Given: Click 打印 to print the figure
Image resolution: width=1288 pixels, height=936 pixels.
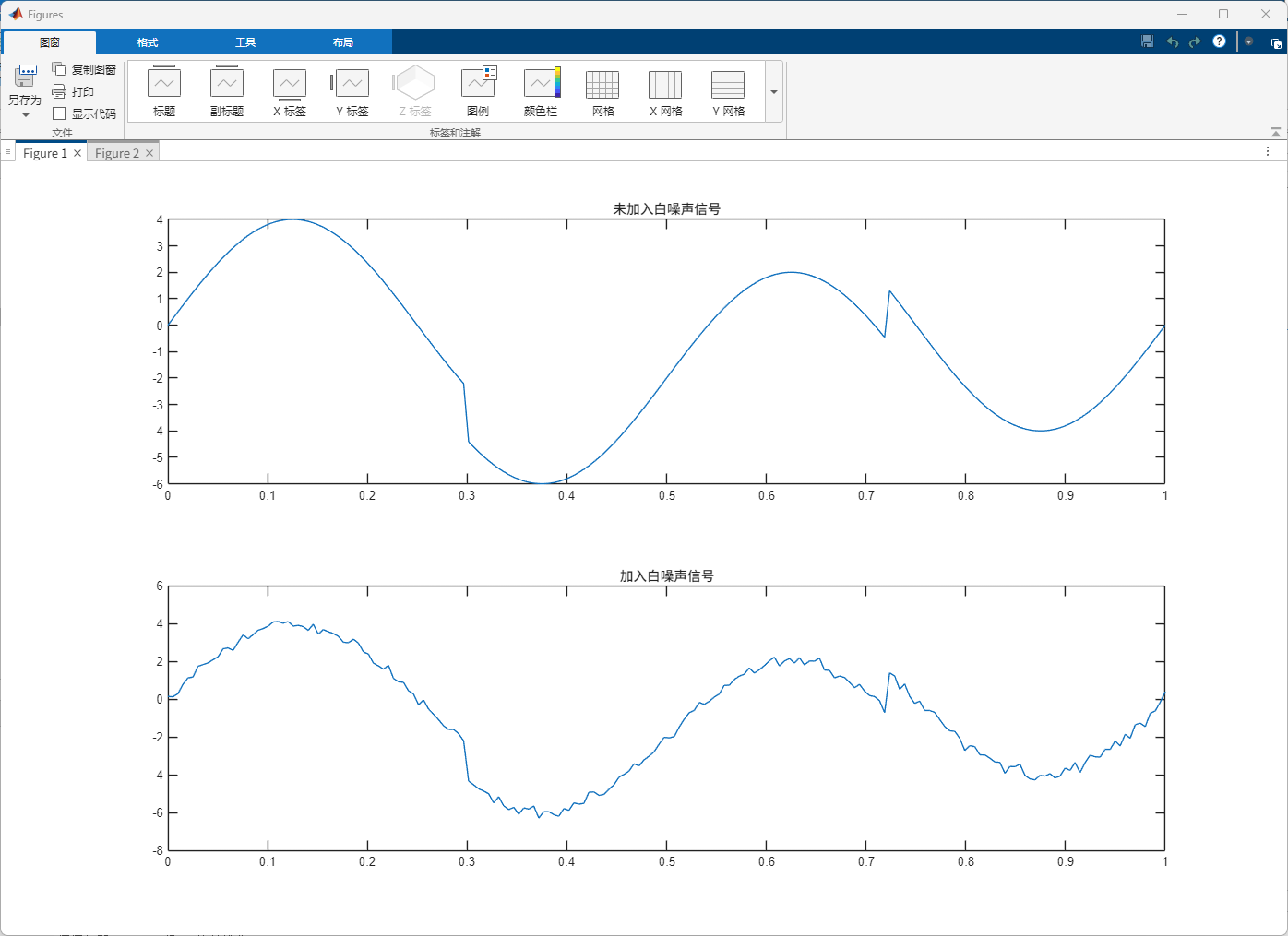Looking at the screenshot, I should coord(73,91).
